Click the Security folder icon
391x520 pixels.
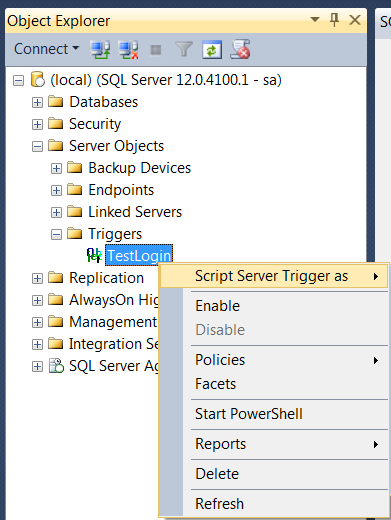[55, 123]
